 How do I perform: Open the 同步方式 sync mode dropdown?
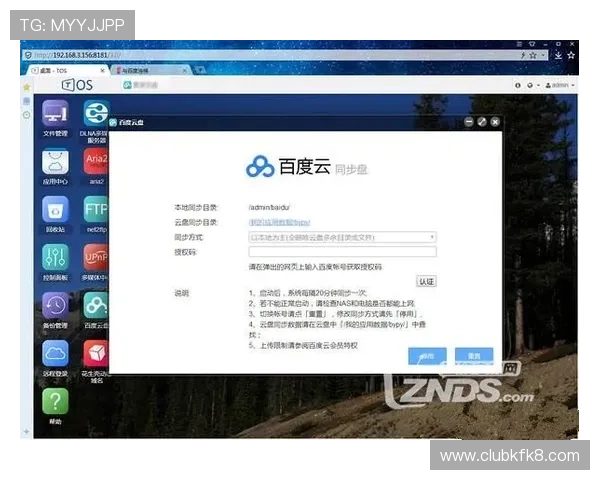(x=342, y=237)
